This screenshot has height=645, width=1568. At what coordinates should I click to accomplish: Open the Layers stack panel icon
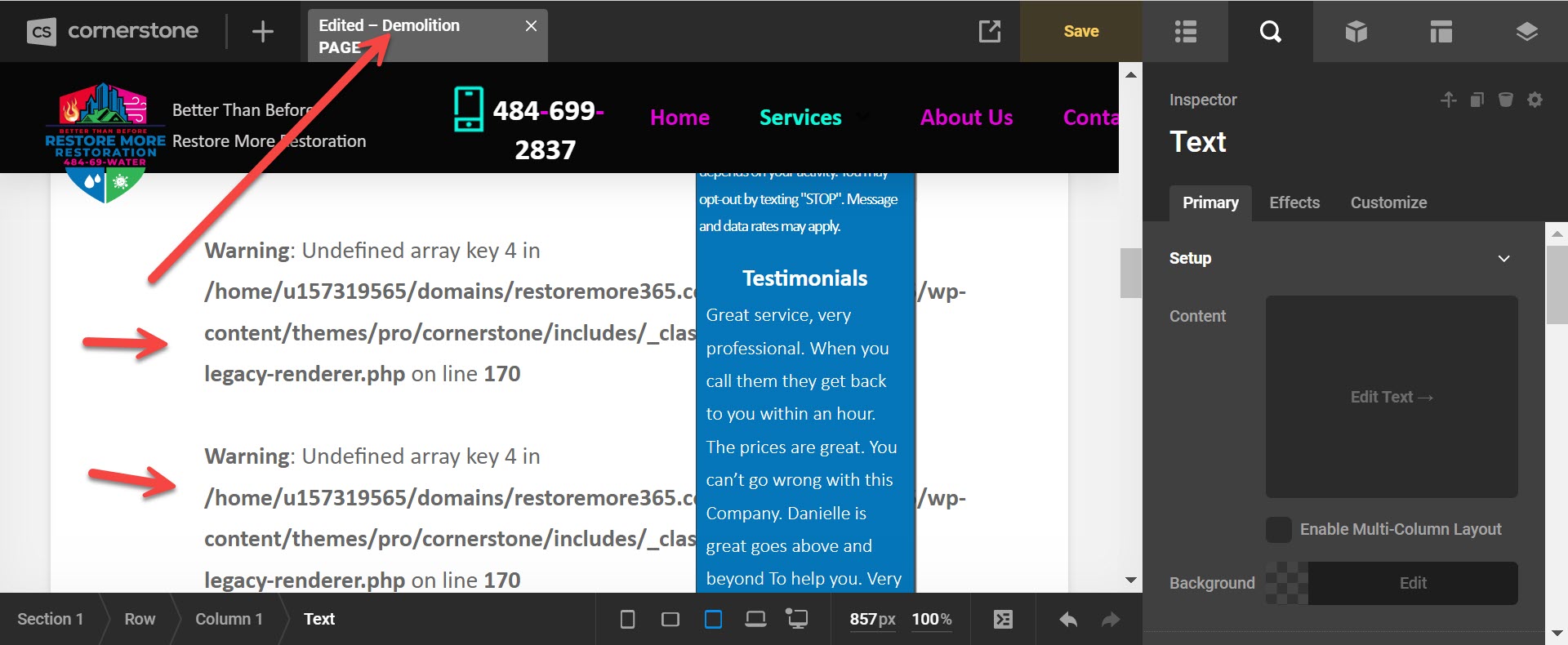coord(1526,32)
